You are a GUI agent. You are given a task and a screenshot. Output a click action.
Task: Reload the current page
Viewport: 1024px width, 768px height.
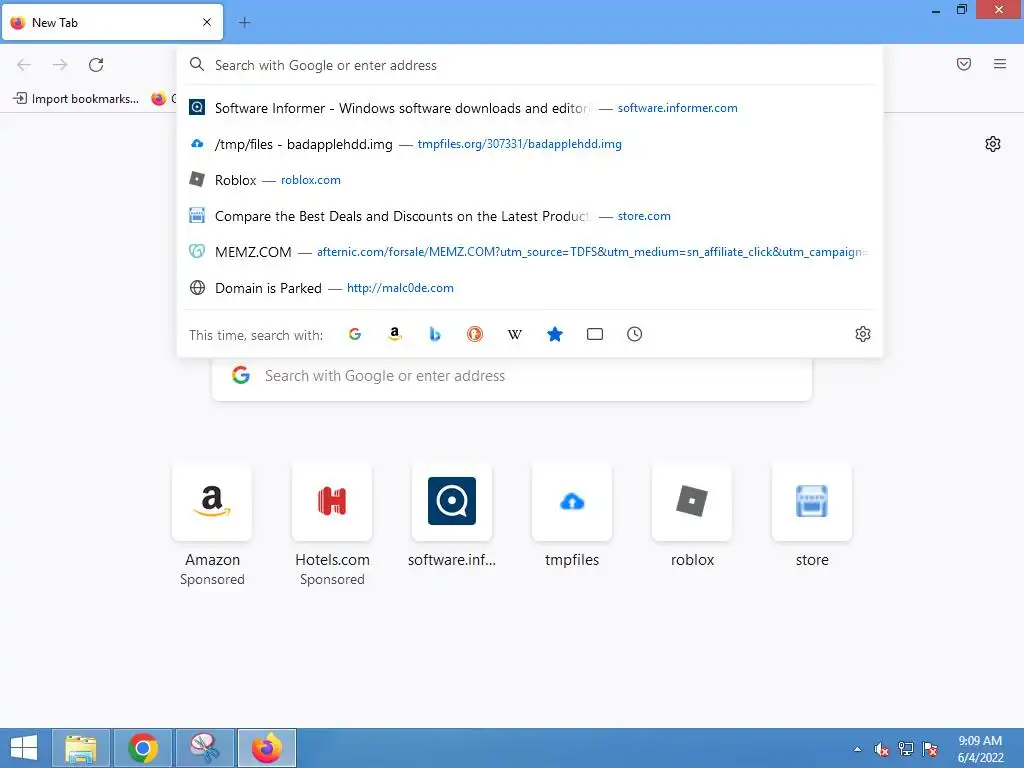tap(96, 65)
